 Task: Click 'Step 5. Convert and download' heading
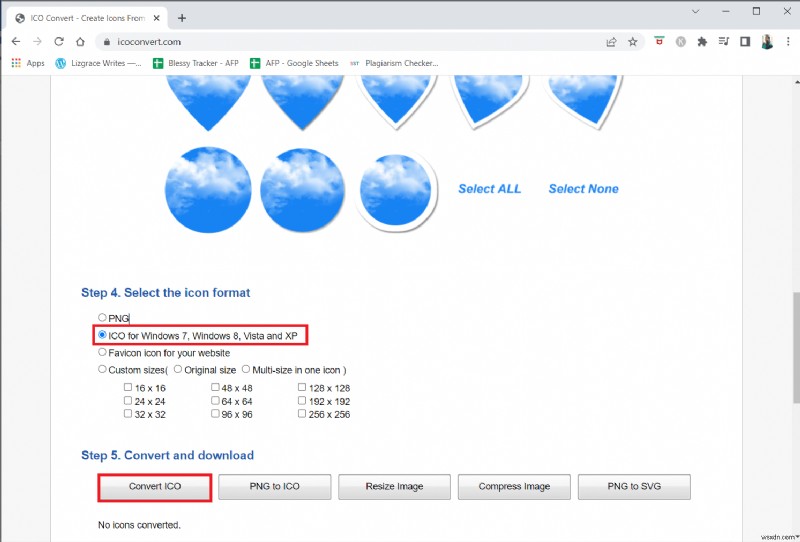tap(167, 455)
